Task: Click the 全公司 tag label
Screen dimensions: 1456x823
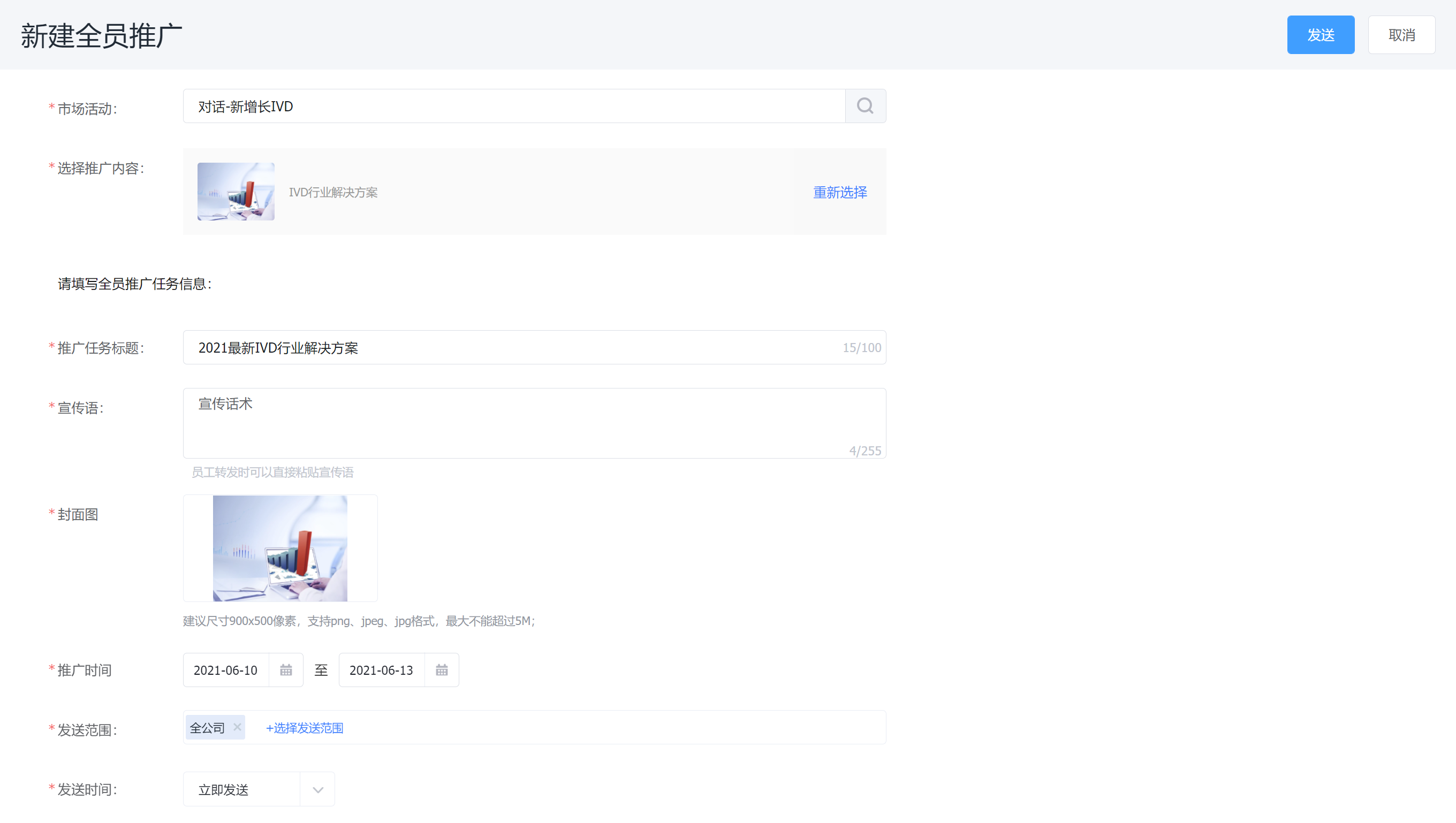Action: (x=207, y=728)
